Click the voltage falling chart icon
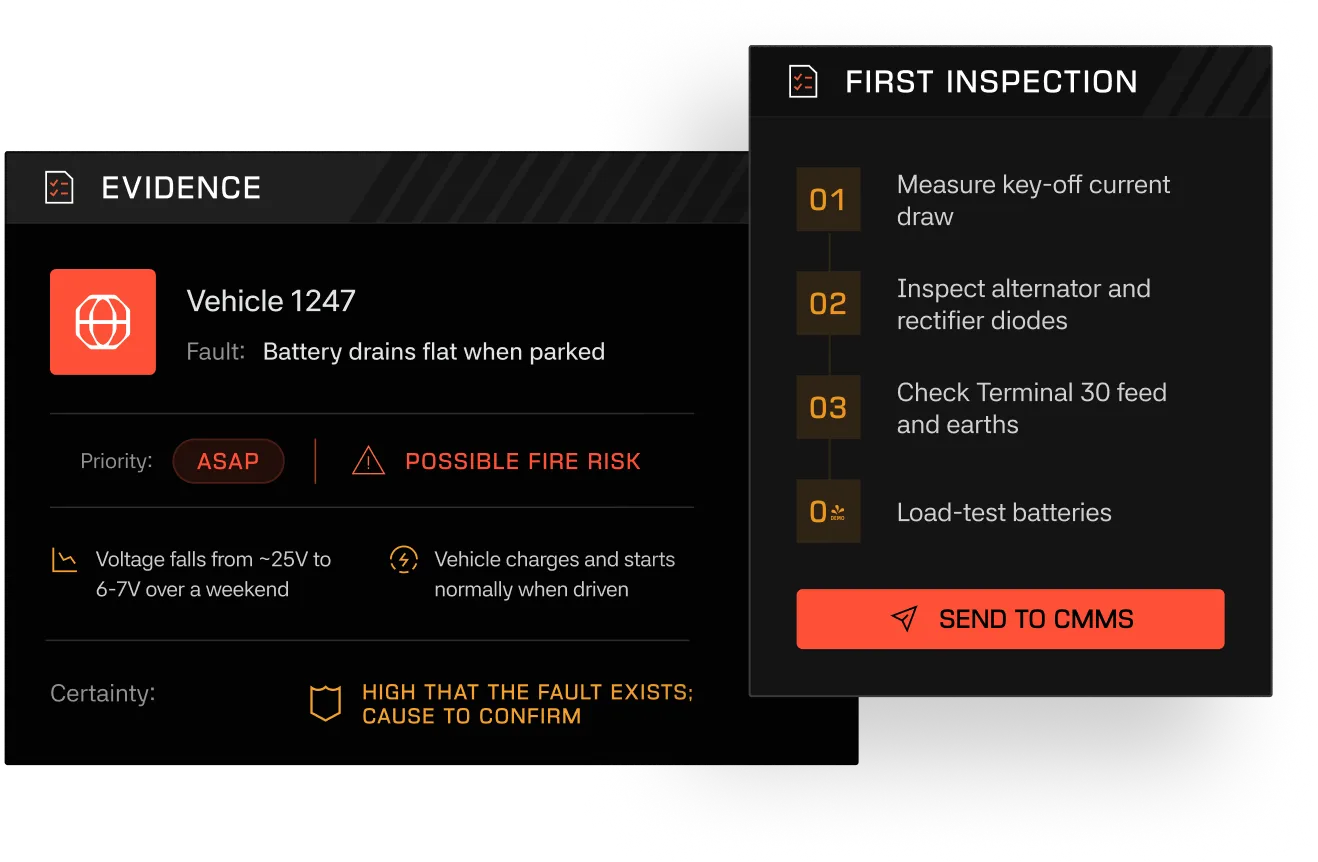This screenshot has width=1318, height=862. [x=64, y=560]
